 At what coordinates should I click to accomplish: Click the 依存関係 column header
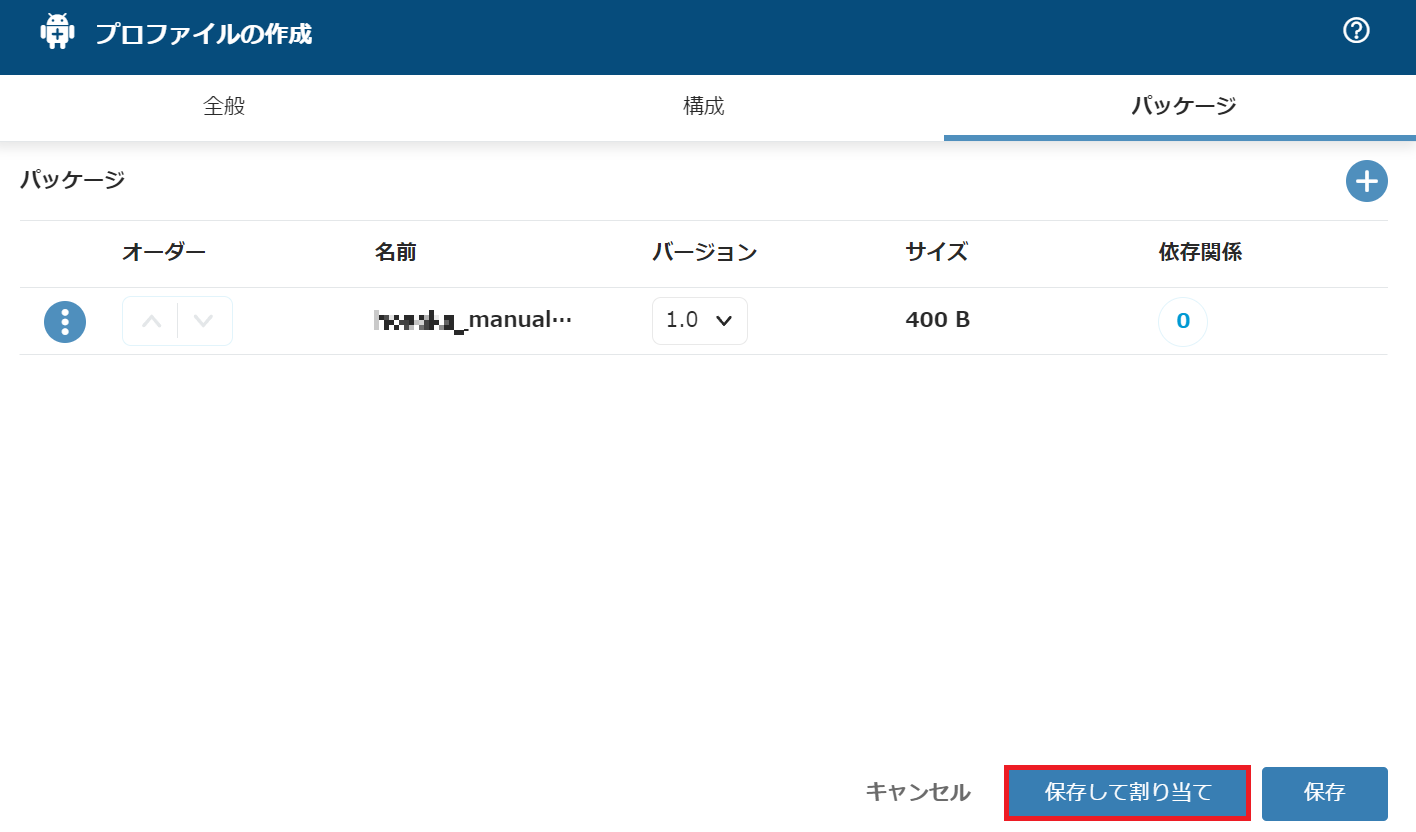click(x=1201, y=252)
